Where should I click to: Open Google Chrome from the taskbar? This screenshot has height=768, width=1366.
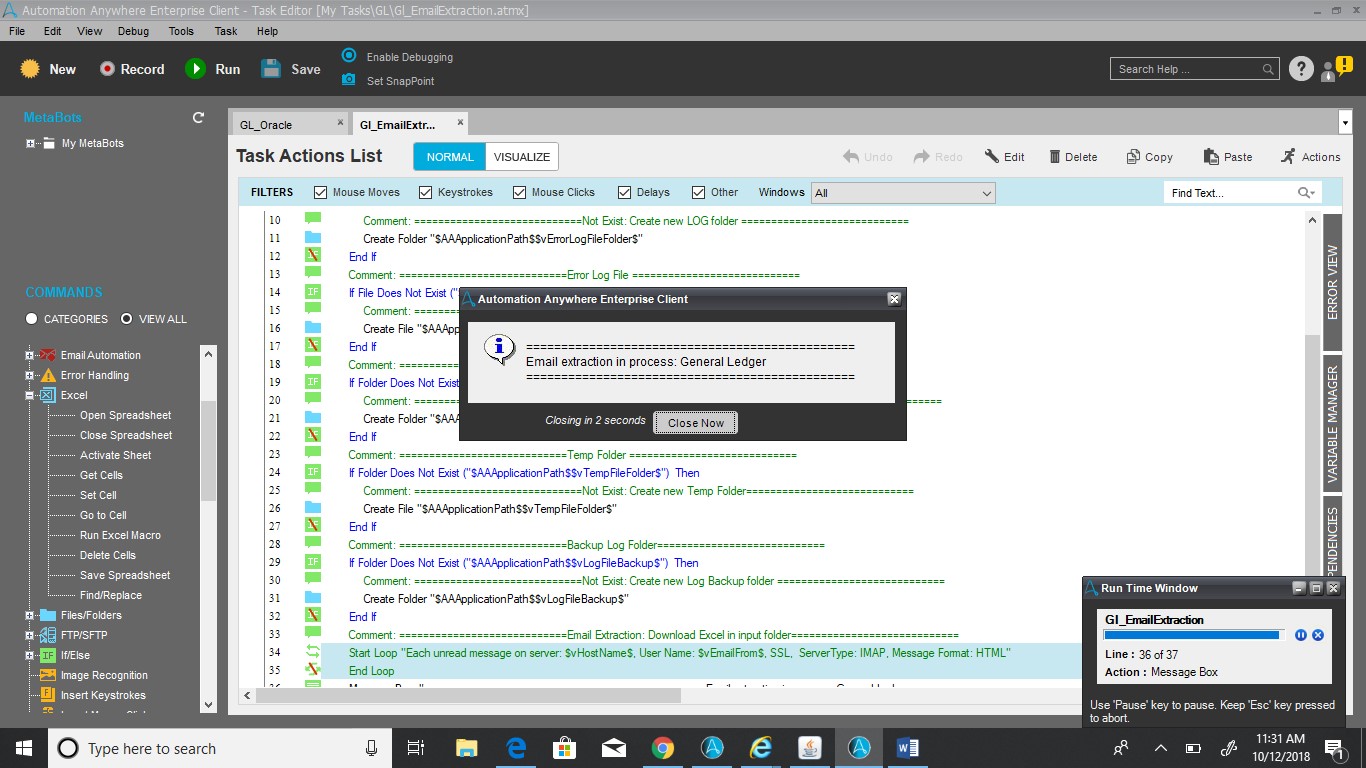click(662, 748)
